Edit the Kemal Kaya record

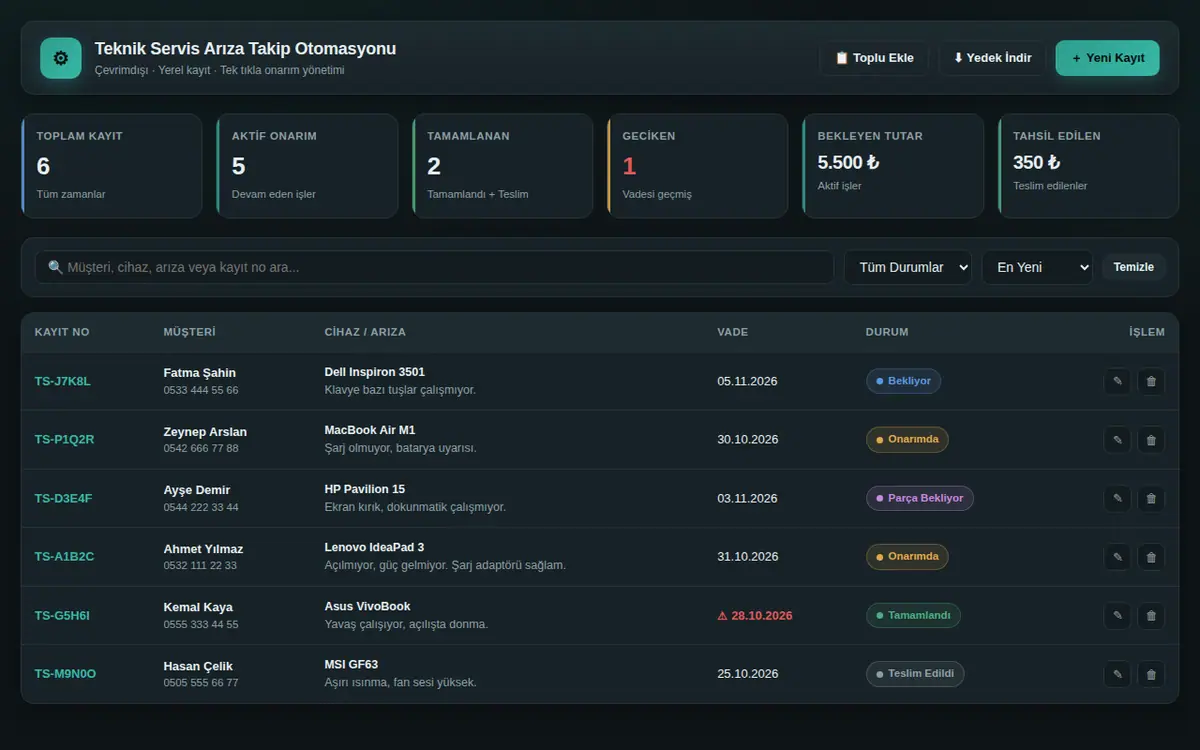click(x=1117, y=616)
